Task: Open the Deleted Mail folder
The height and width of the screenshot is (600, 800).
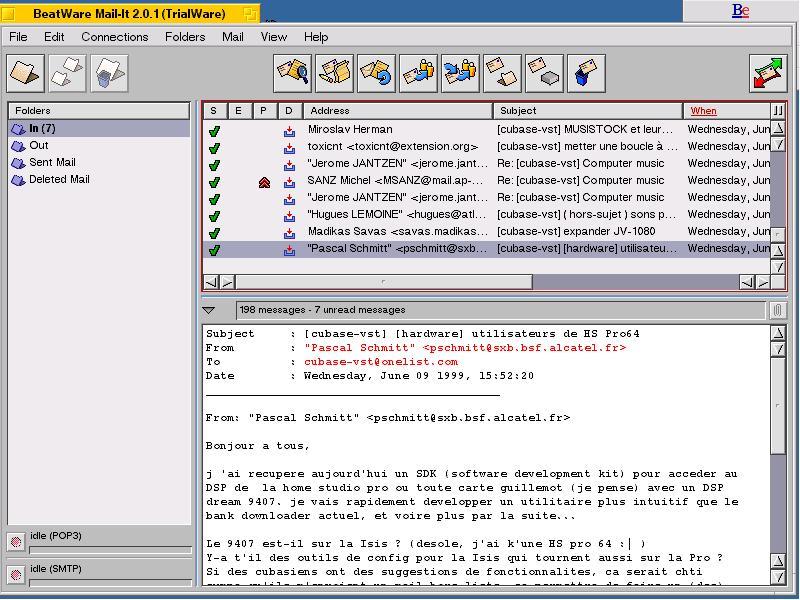Action: 99,180
